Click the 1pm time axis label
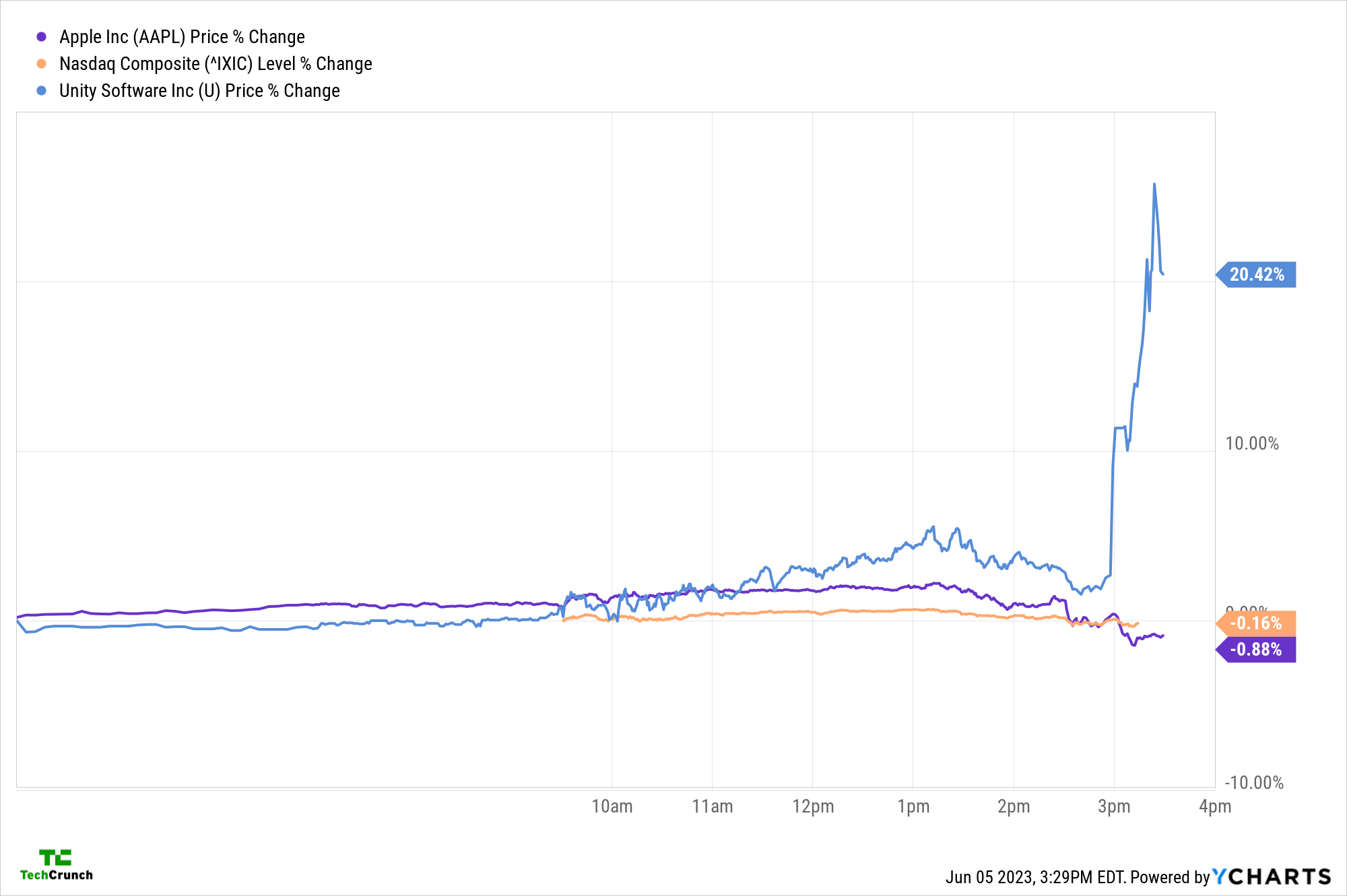Viewport: 1347px width, 896px height. point(913,806)
